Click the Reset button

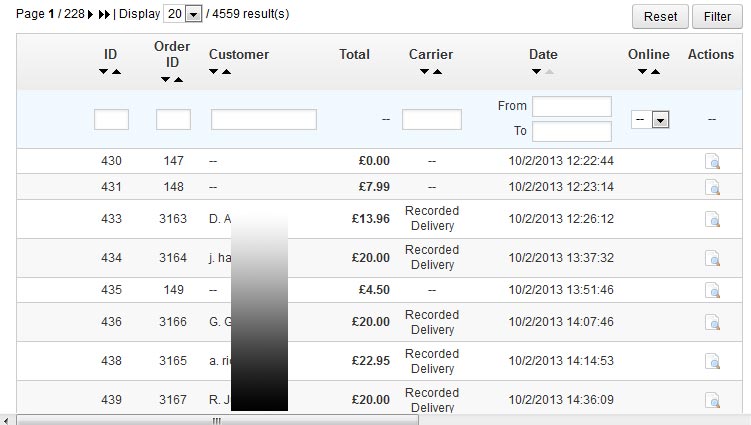point(660,16)
